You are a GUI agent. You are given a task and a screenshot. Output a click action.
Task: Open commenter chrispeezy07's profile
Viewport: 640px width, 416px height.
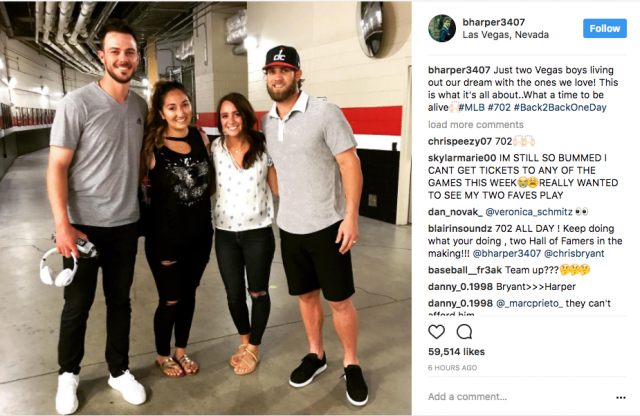(460, 142)
